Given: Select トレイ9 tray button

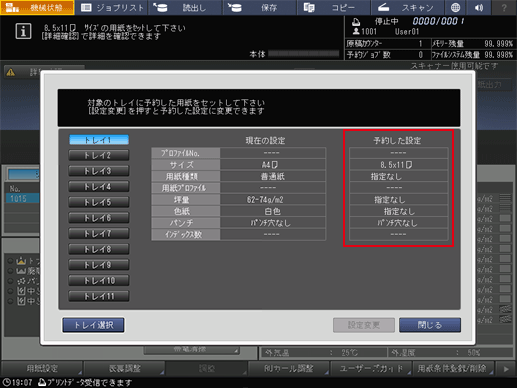Looking at the screenshot, I should click(x=99, y=265).
